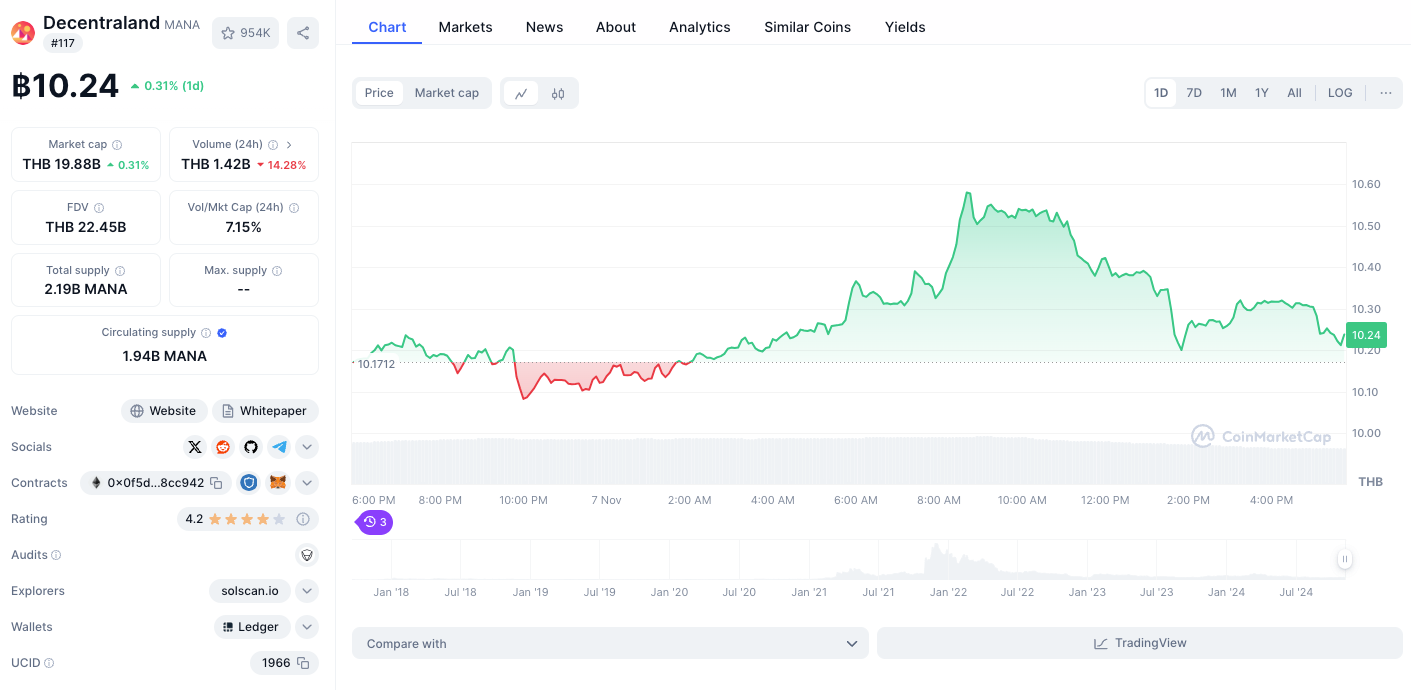The width and height of the screenshot is (1411, 690).
Task: Open the Ledger wallet link
Action: click(x=252, y=627)
